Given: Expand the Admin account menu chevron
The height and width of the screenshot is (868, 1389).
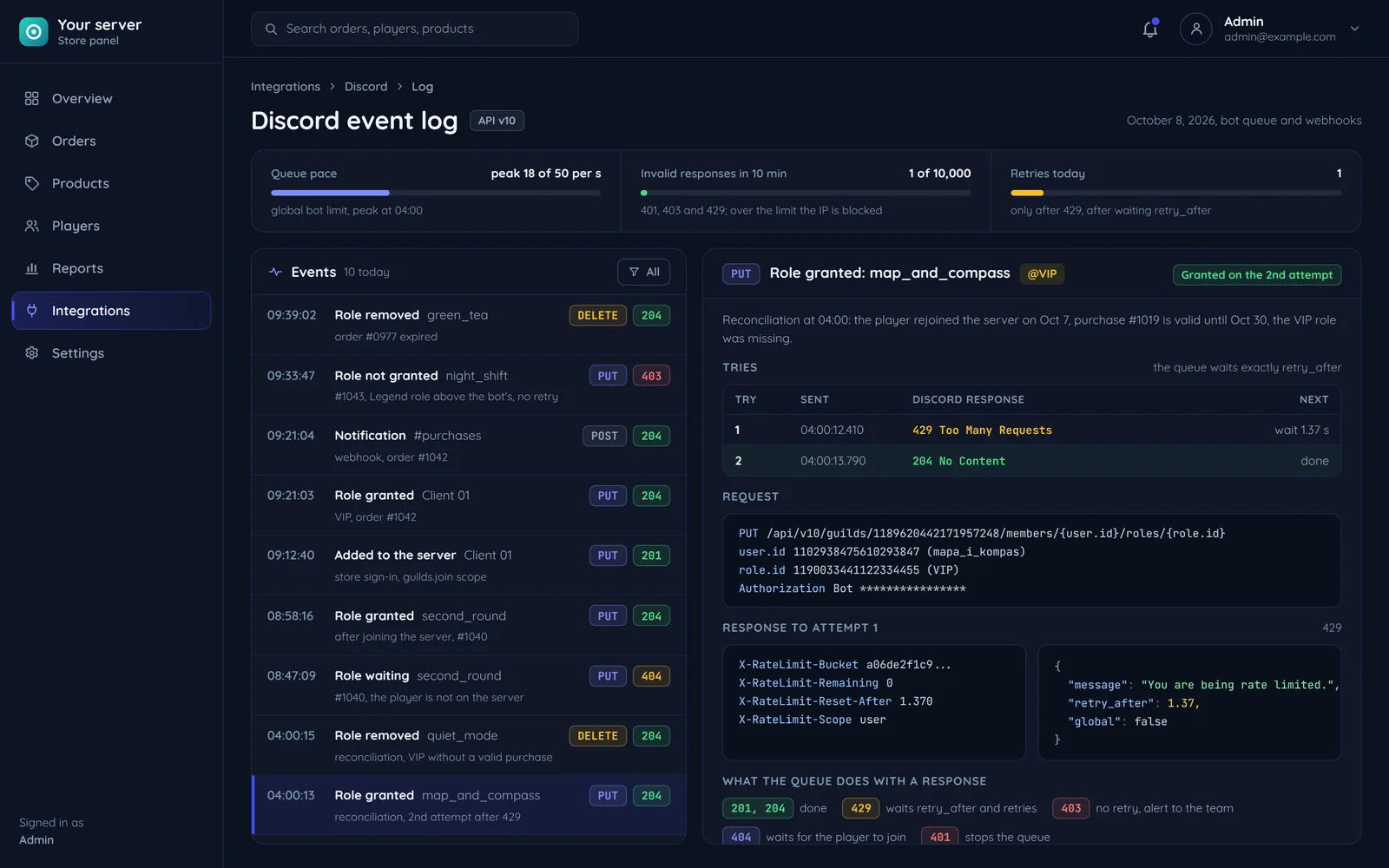Looking at the screenshot, I should tap(1354, 30).
